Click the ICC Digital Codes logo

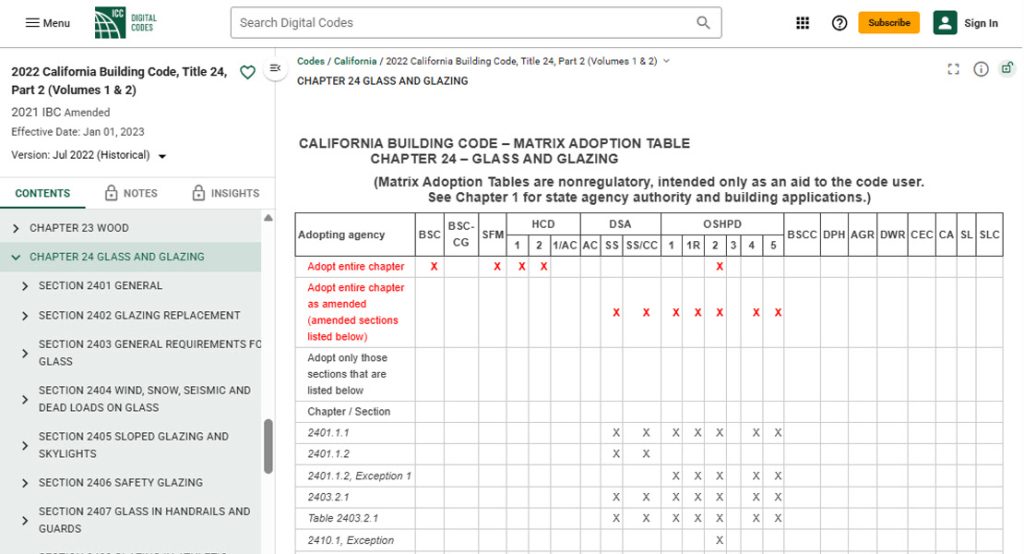[125, 23]
